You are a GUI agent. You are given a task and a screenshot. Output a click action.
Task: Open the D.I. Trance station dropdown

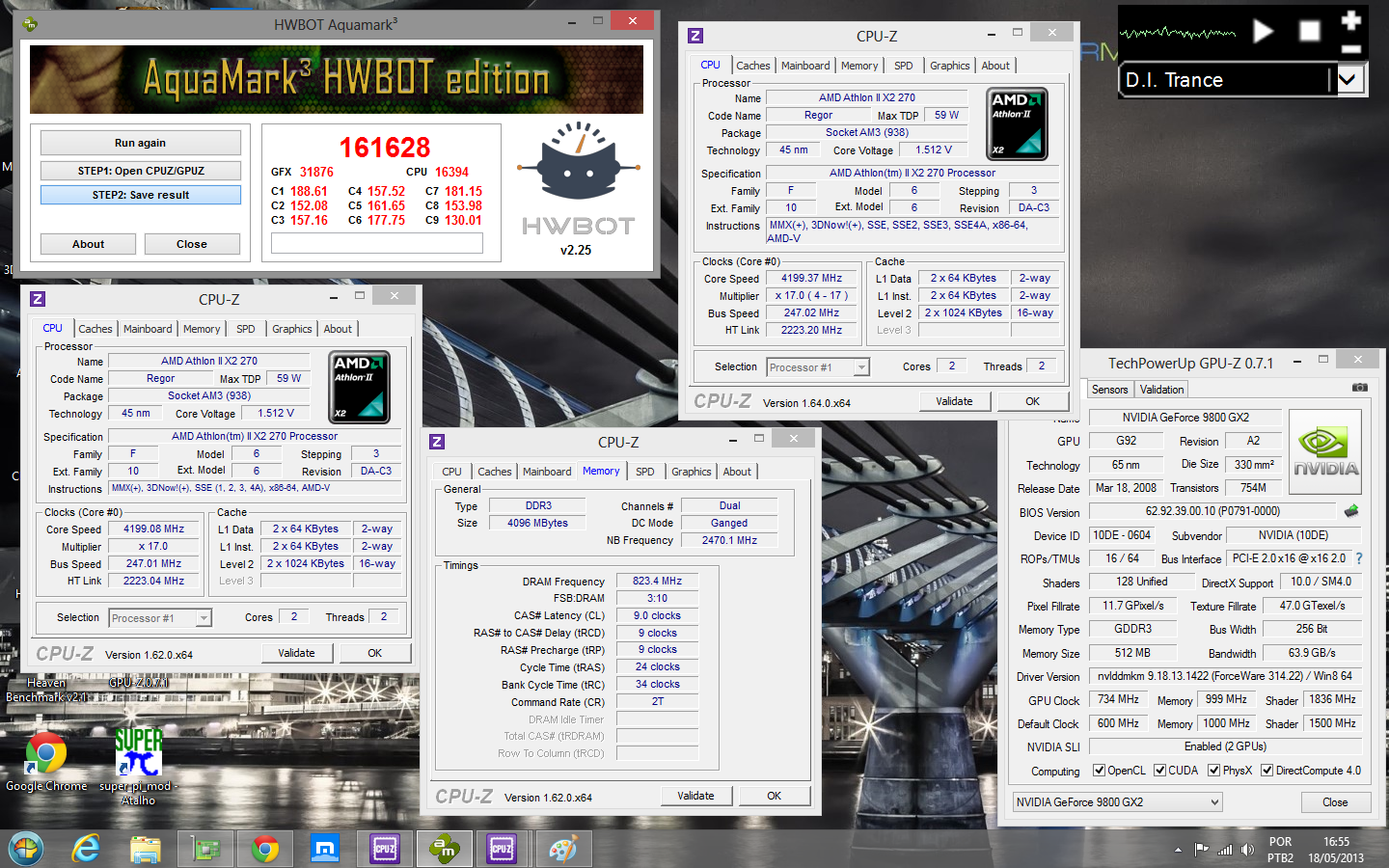point(1349,80)
